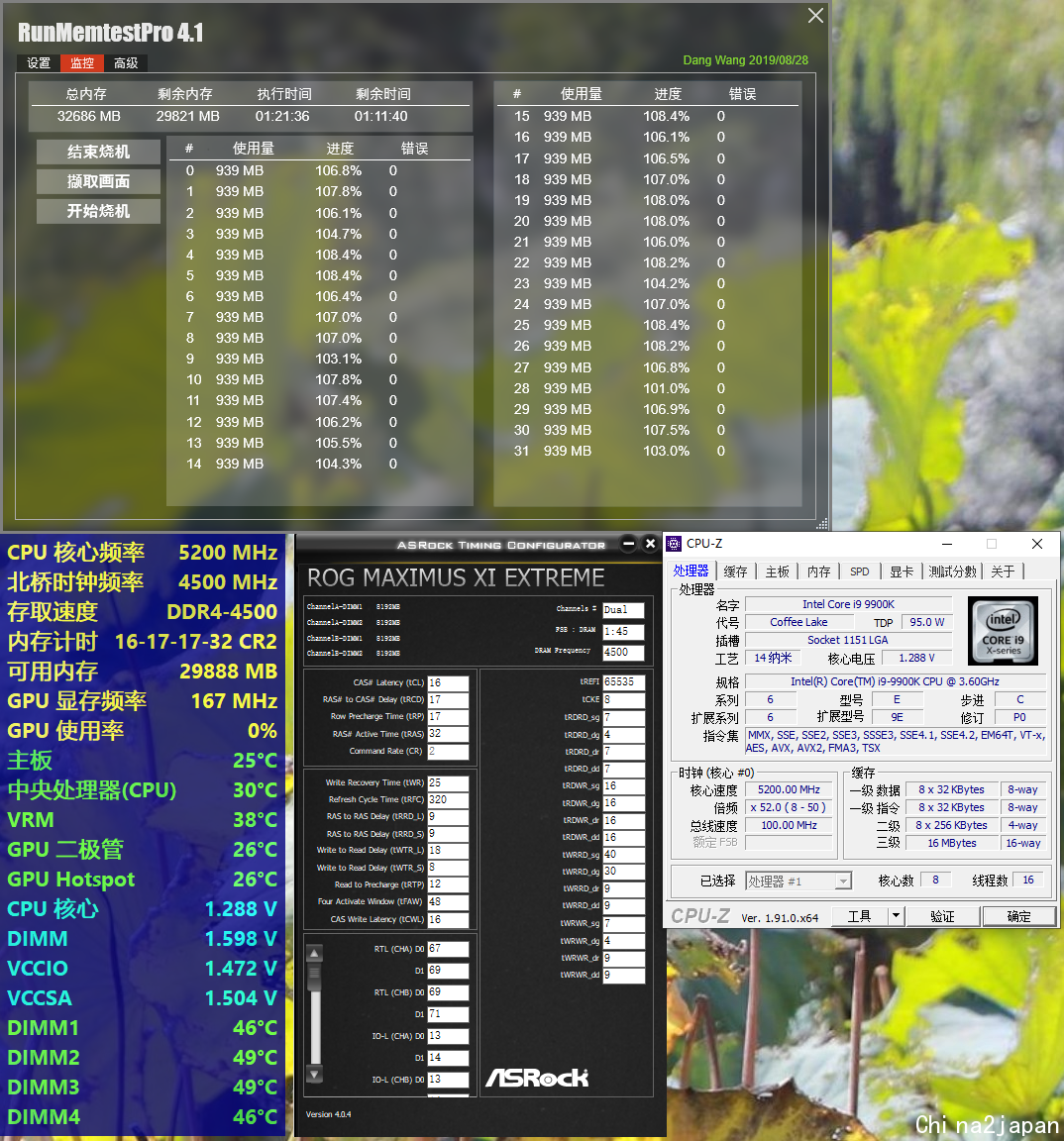Click the FSB : DRAM field showing 1:45
The height and width of the screenshot is (1141, 1064).
(x=624, y=632)
